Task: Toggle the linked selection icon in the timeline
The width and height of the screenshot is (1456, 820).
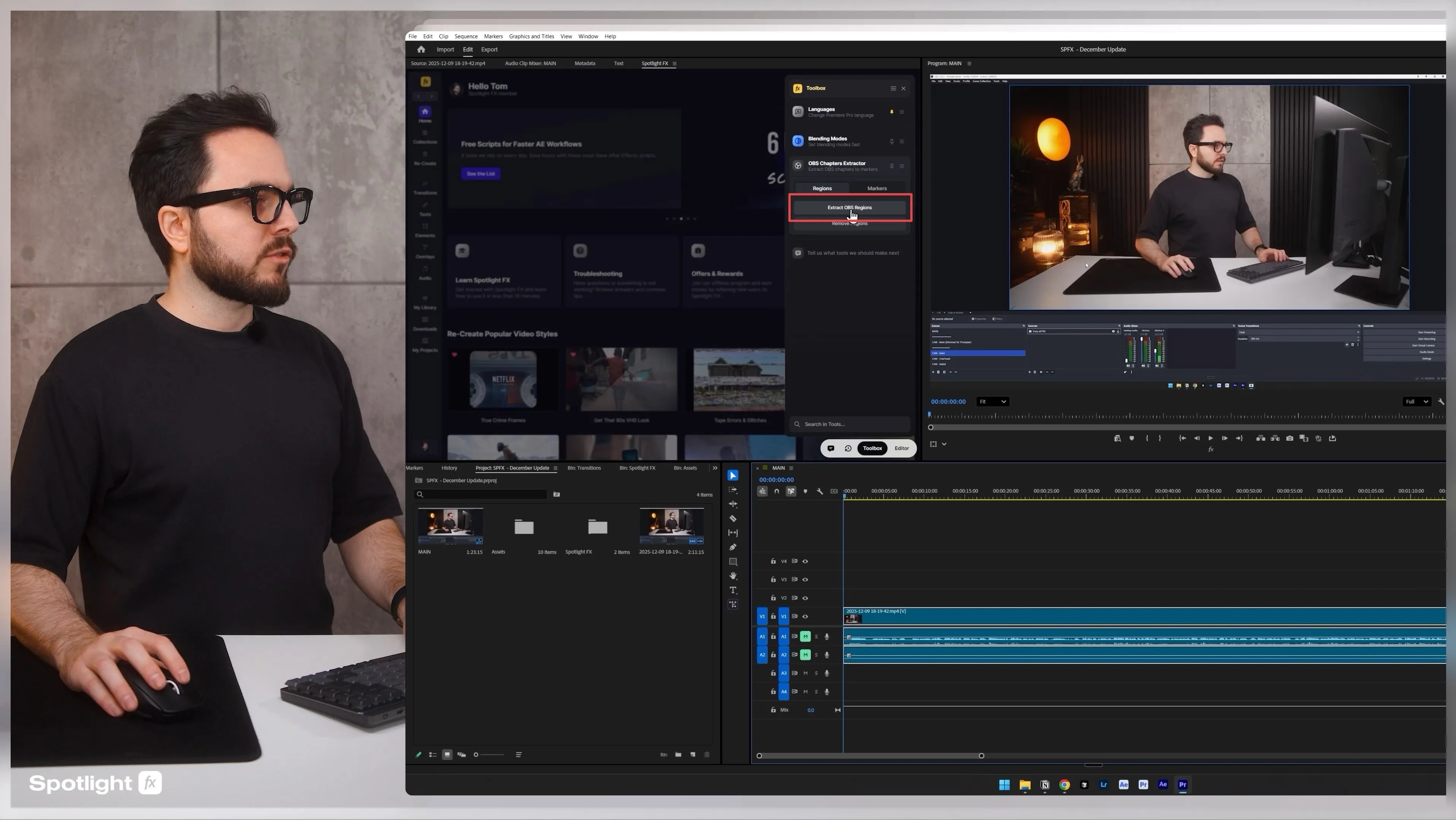Action: point(791,491)
